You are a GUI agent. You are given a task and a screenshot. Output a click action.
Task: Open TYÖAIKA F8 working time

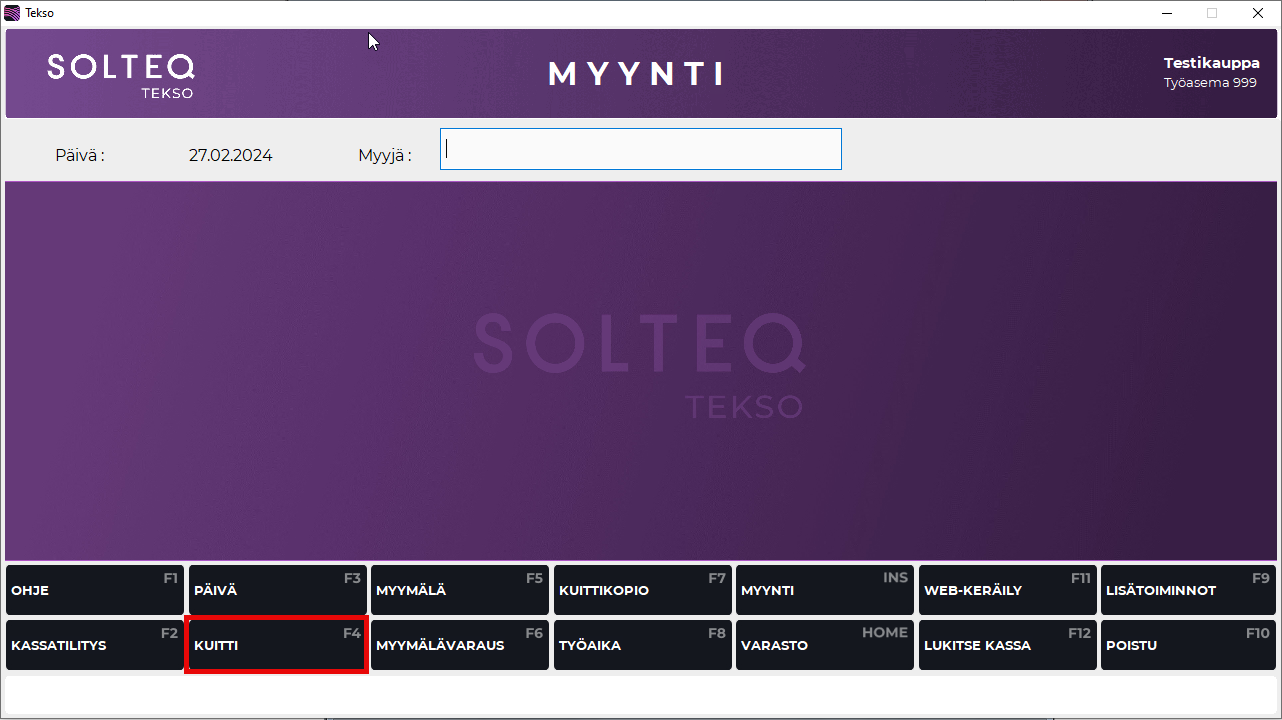pos(642,645)
